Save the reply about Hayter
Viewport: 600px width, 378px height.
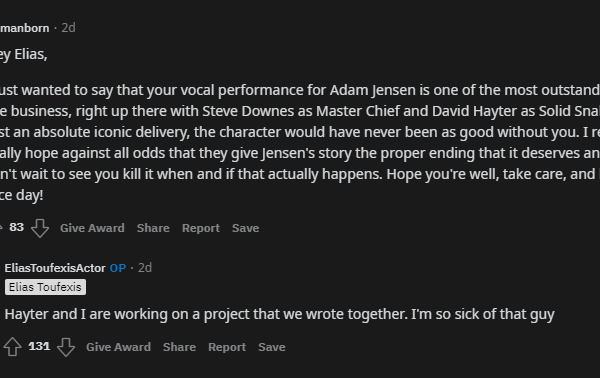(272, 347)
